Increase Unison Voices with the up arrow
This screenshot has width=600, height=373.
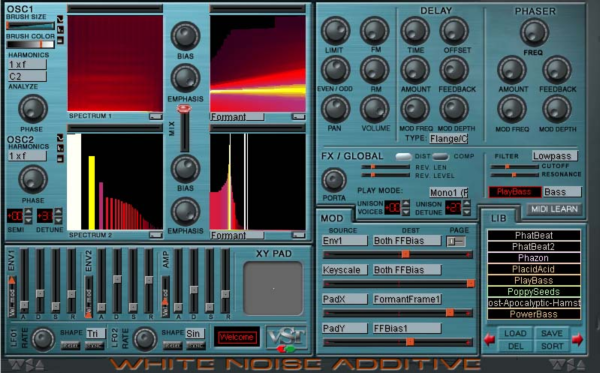(406, 203)
